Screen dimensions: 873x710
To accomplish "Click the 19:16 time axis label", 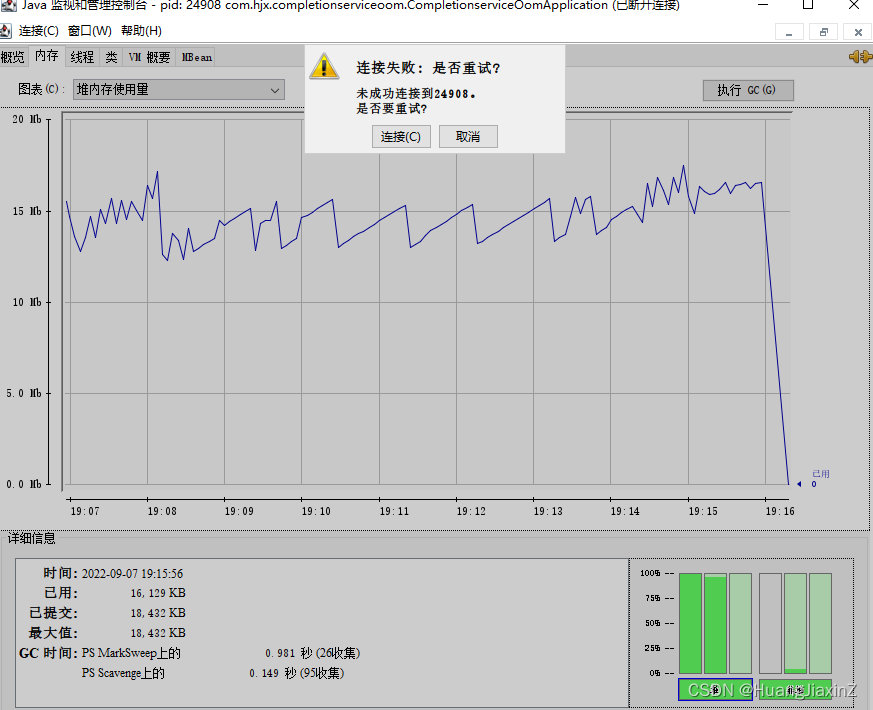I will (779, 511).
